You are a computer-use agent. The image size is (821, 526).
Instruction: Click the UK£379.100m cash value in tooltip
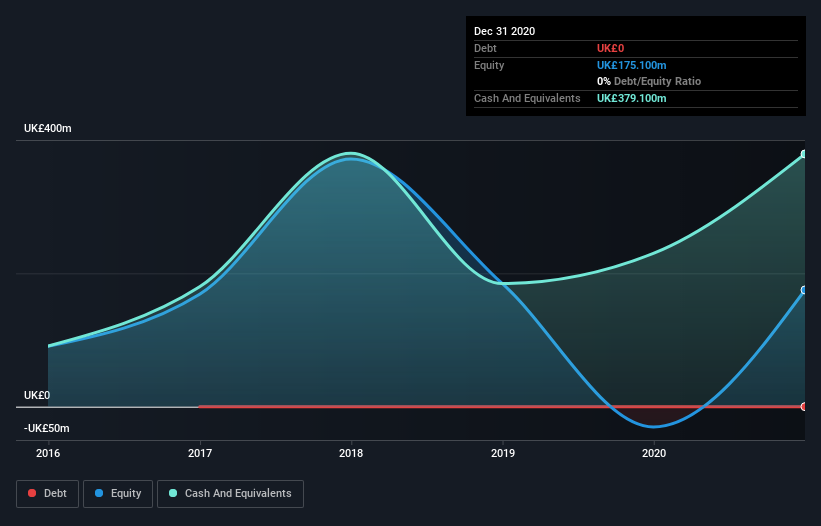tap(631, 98)
